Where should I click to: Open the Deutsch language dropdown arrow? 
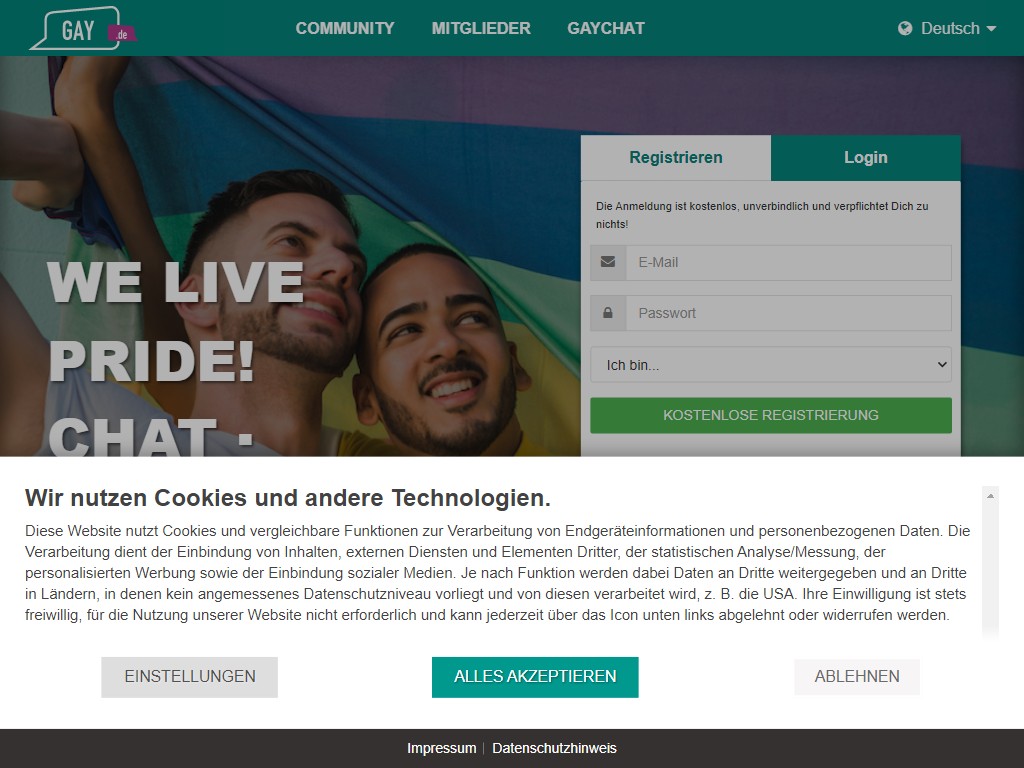(991, 29)
